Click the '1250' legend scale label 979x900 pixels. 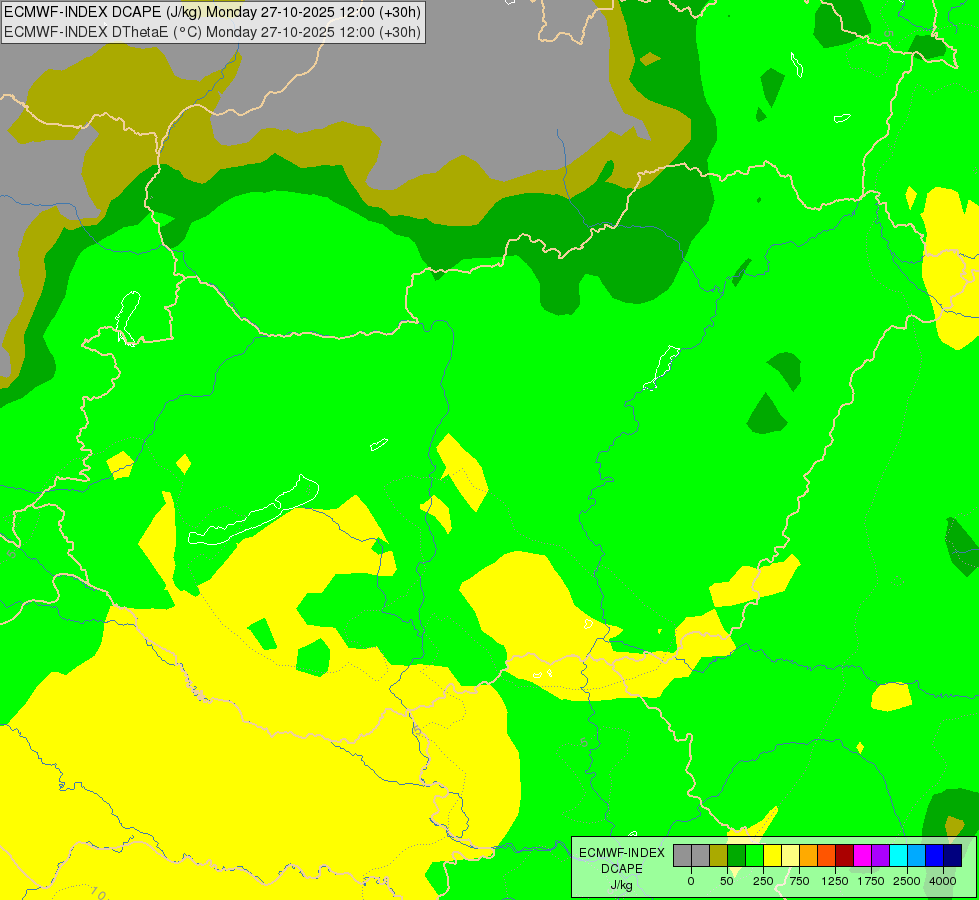[x=835, y=881]
